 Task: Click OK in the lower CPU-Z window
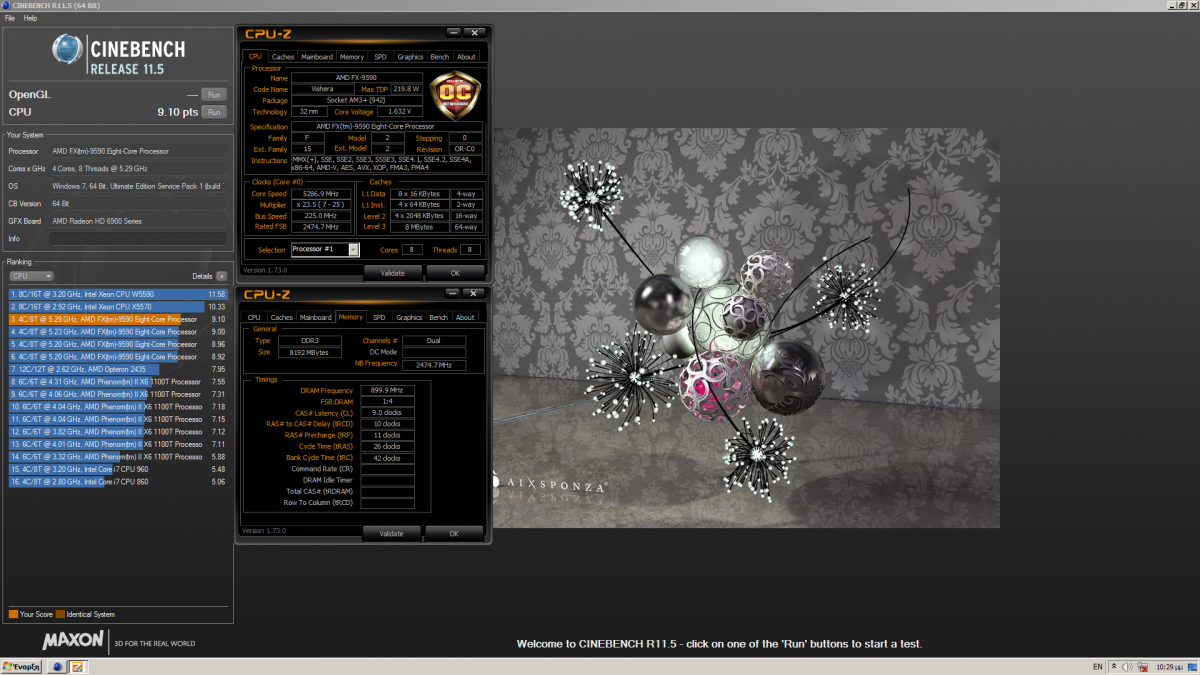454,533
